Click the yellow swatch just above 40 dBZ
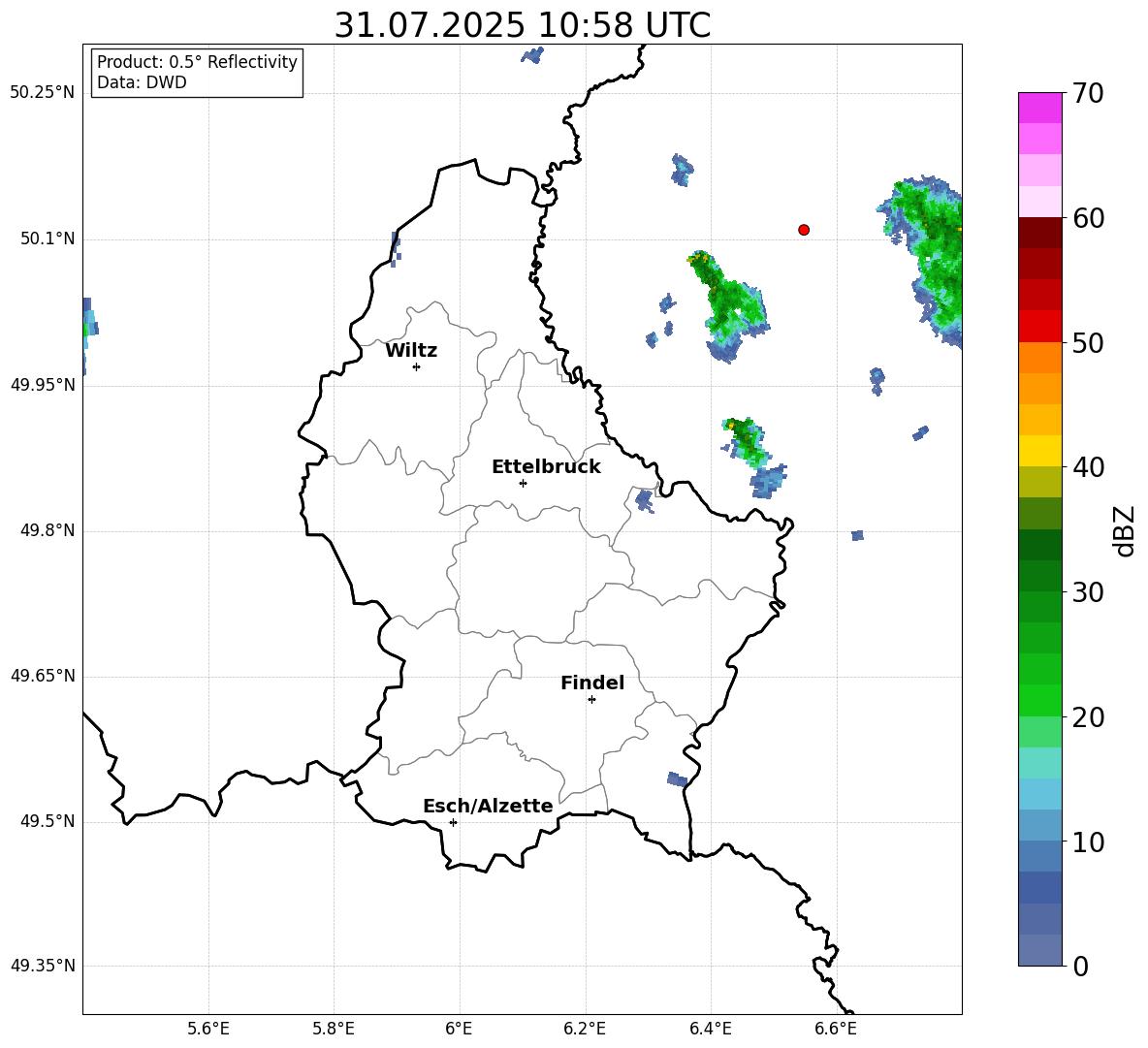 1039,451
